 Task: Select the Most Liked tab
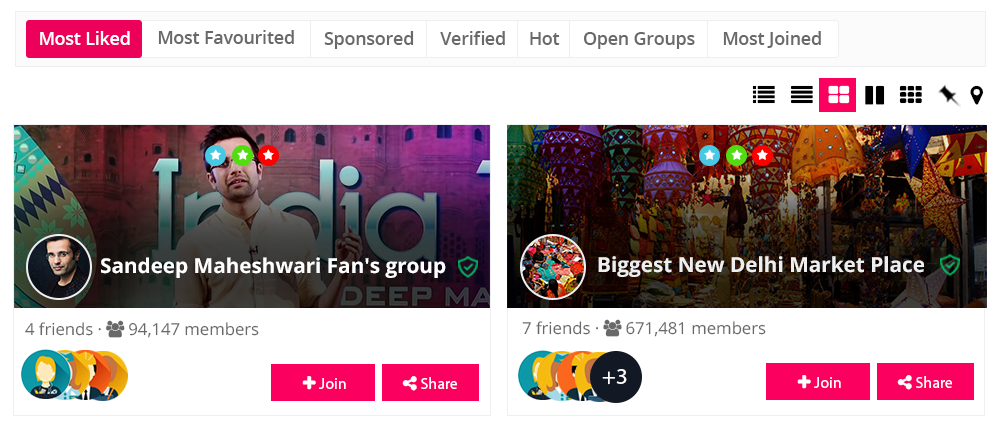(84, 39)
